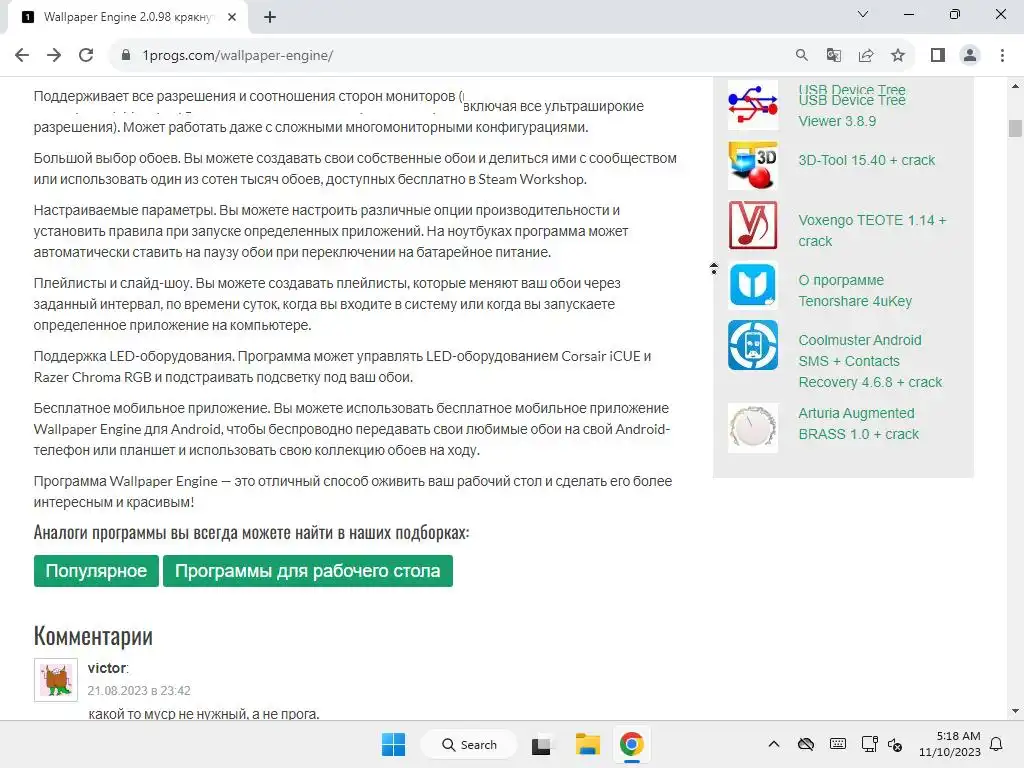The width and height of the screenshot is (1024, 768).
Task: Close the Wallpaper Engine tab
Action: (x=232, y=17)
